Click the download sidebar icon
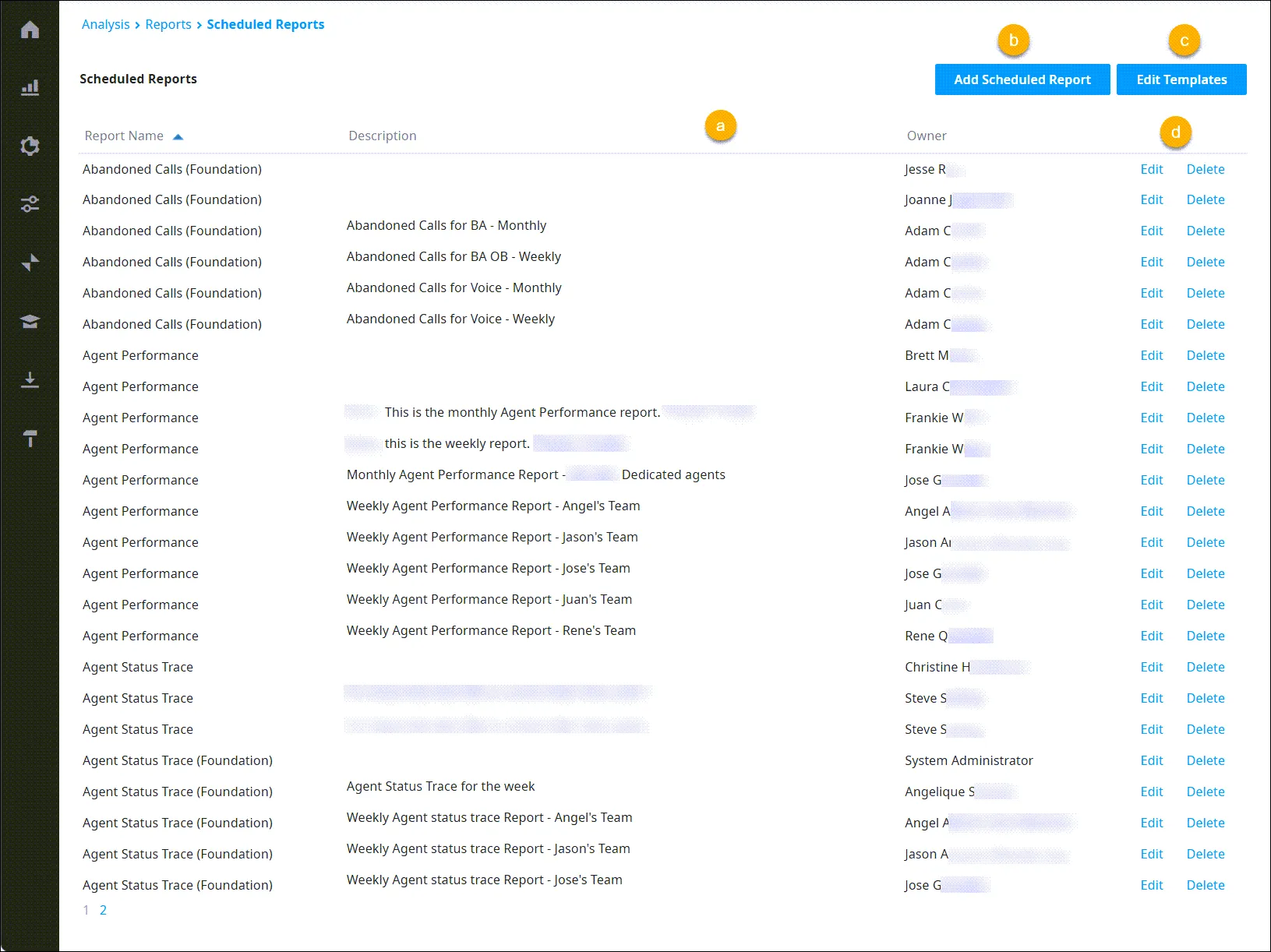 (x=30, y=379)
